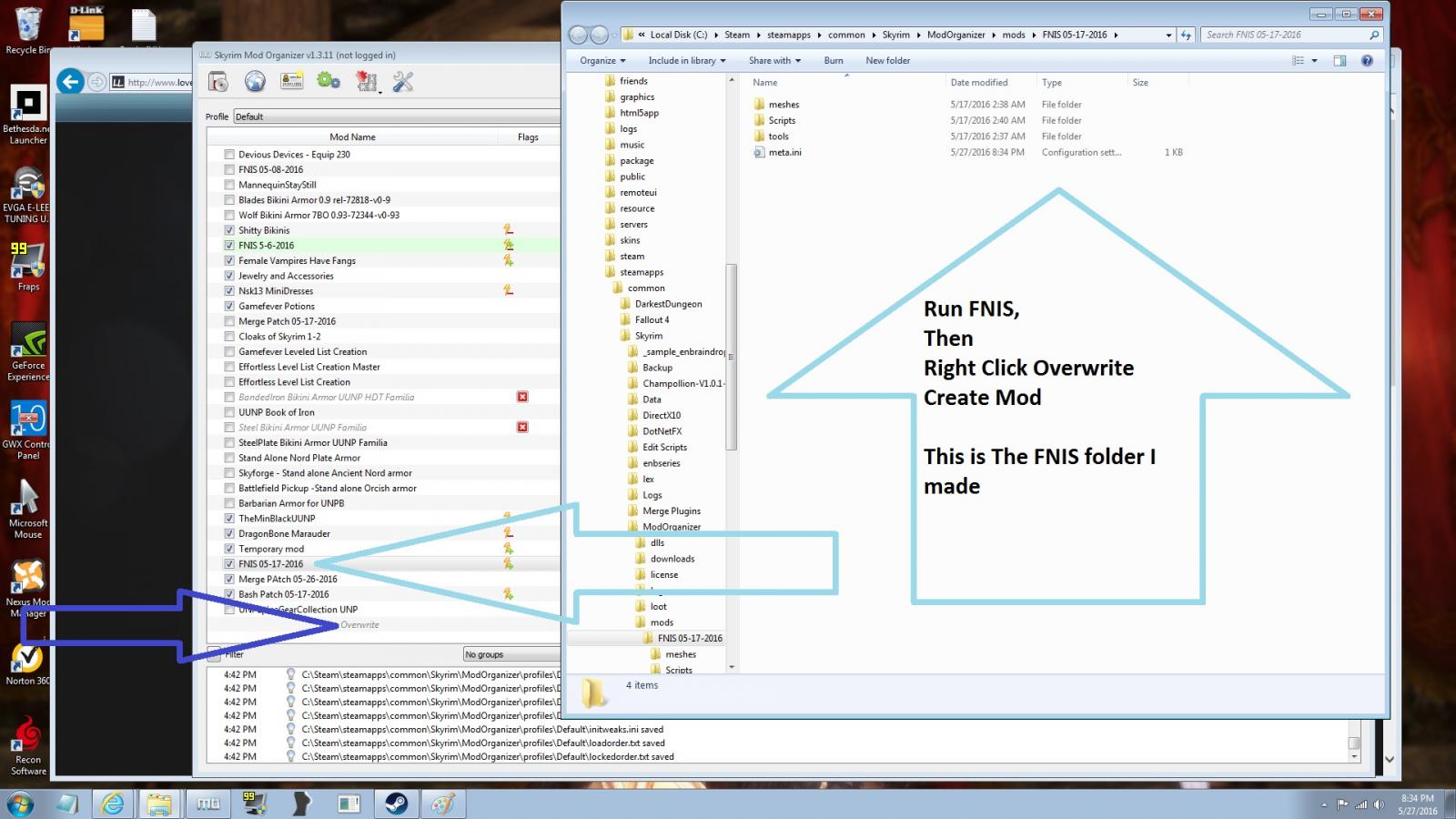Screen dimensions: 1456x819
Task: Toggle the Explorer preview pane icon
Action: point(1340,61)
